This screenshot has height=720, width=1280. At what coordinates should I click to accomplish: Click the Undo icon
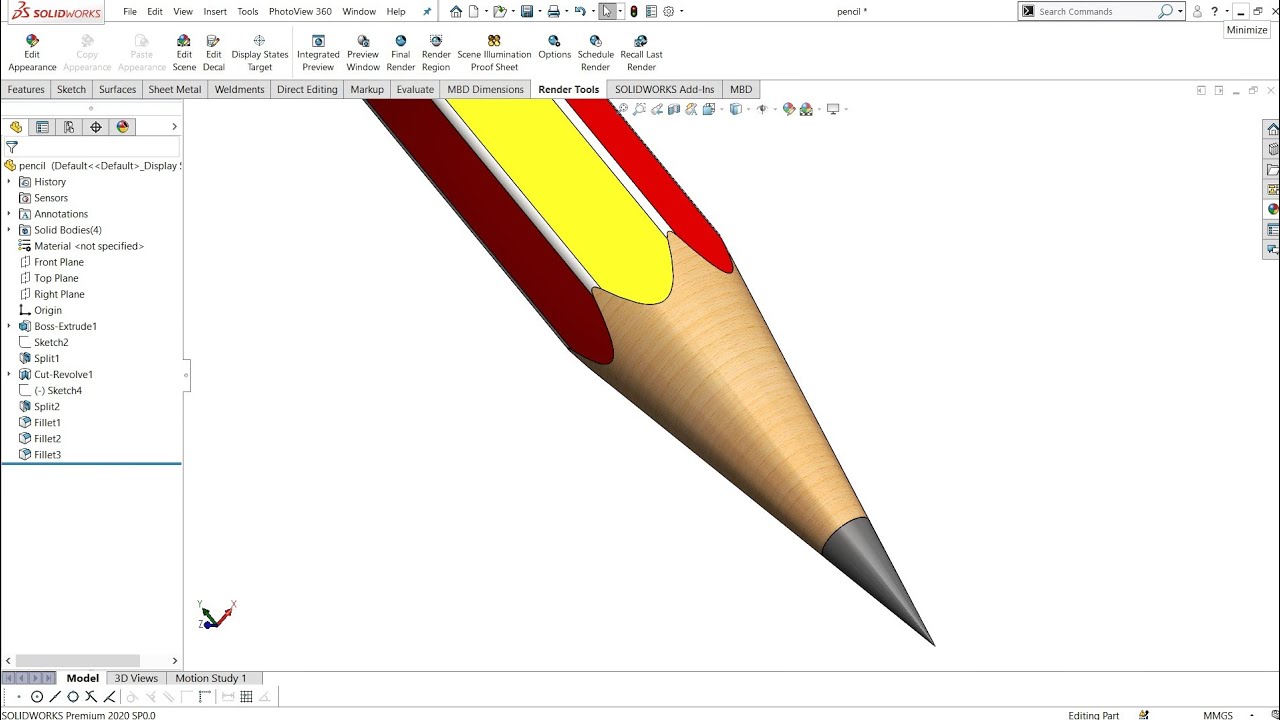point(579,12)
